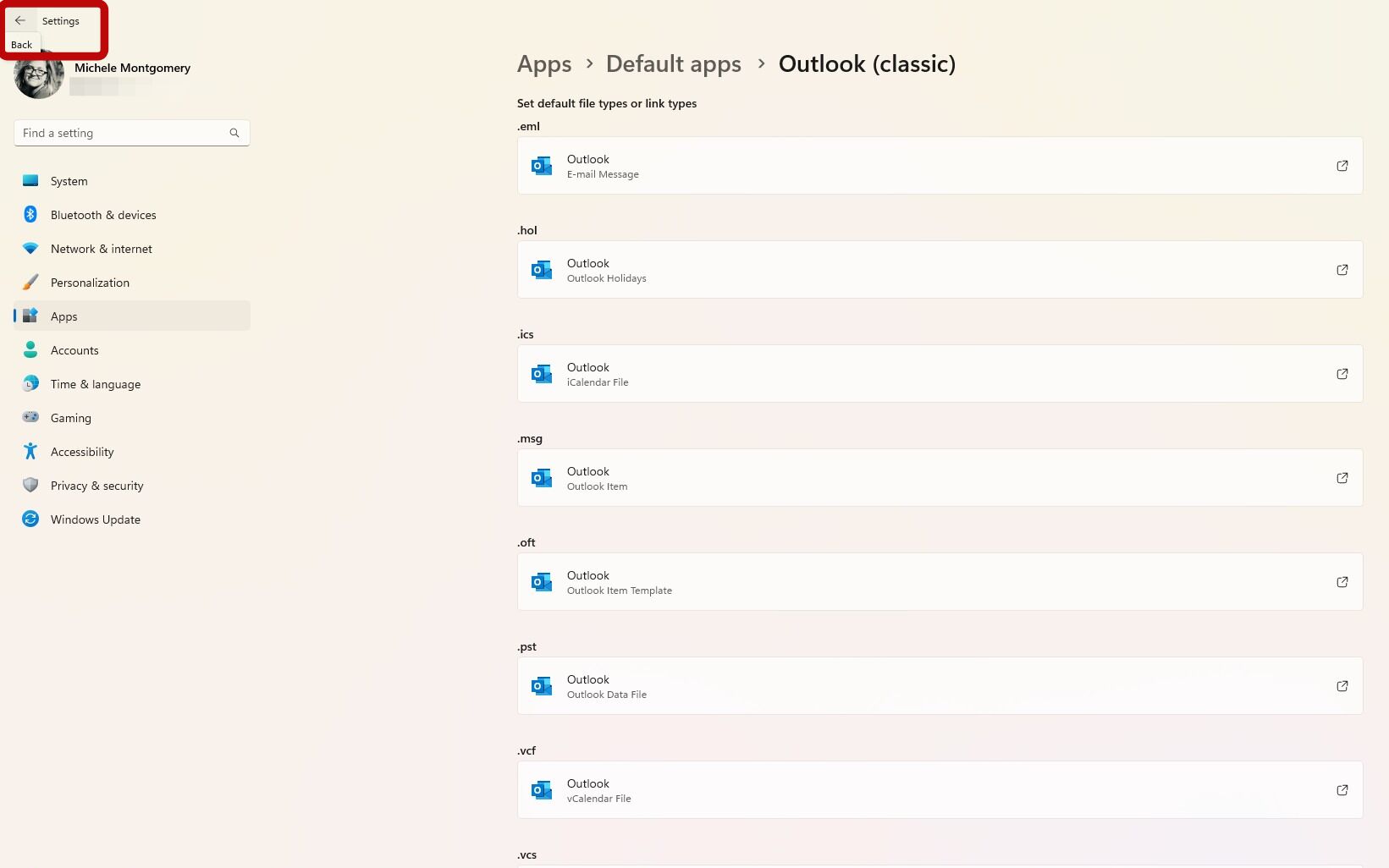Click the Windows Update icon
The height and width of the screenshot is (868, 1389).
coord(30,519)
